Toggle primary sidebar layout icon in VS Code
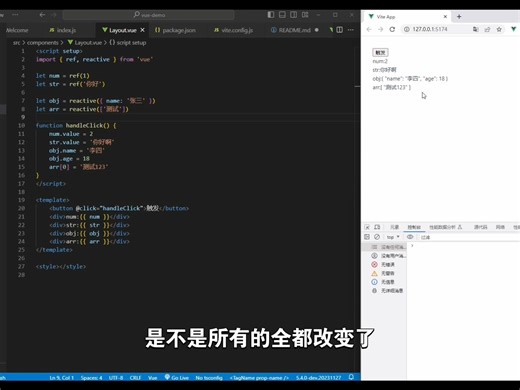This screenshot has height=390, width=520. [x=271, y=15]
